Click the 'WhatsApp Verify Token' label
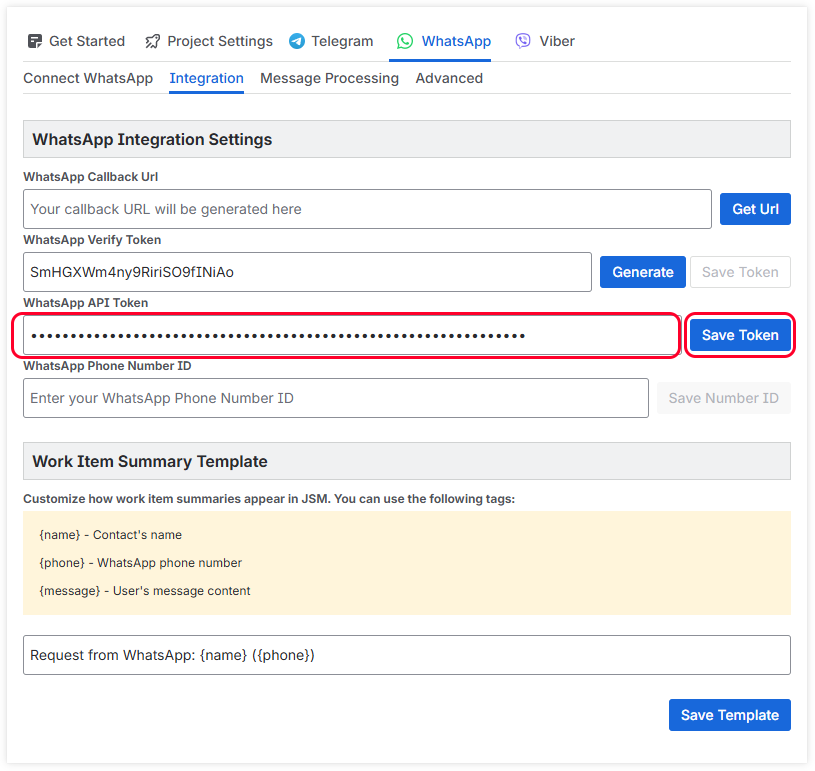 tap(92, 240)
